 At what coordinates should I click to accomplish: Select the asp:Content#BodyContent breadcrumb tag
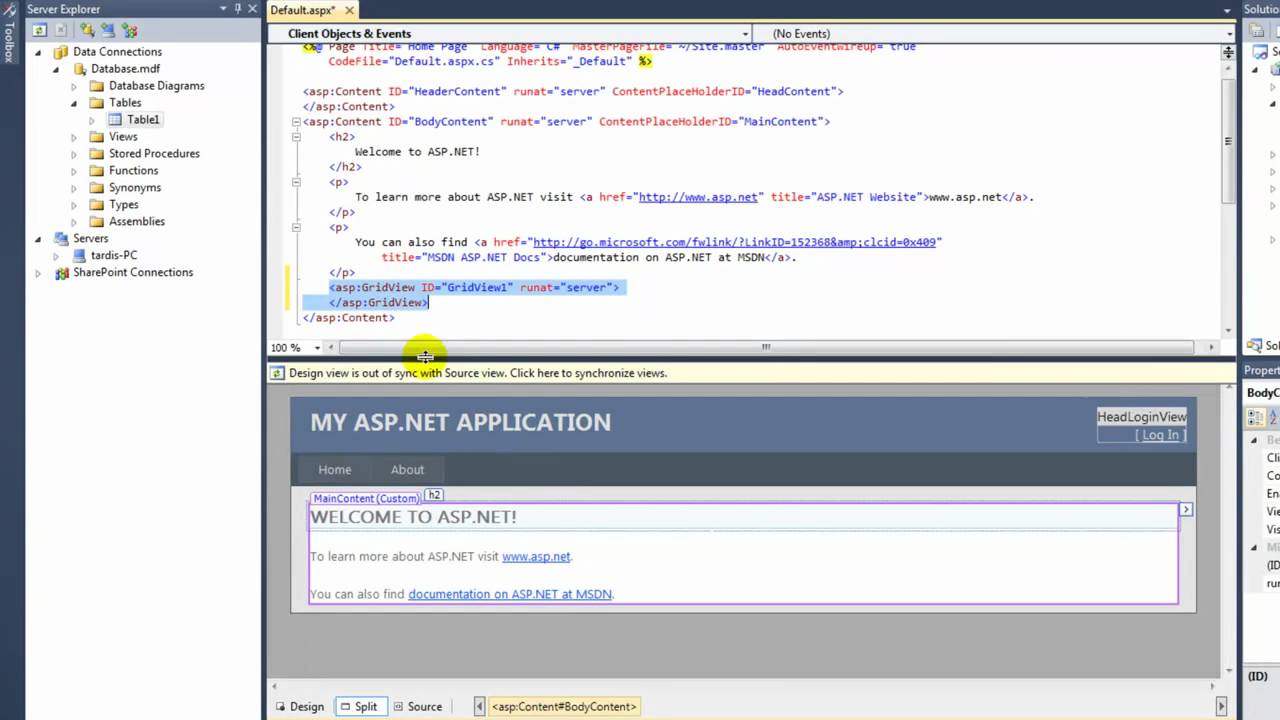click(x=564, y=707)
